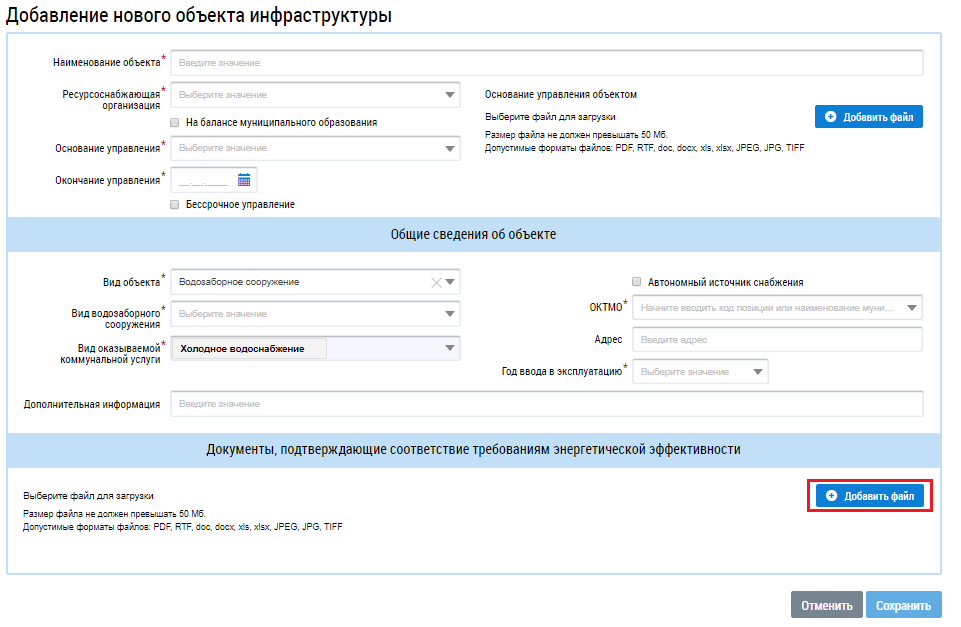Screen dimensions: 961x627
Task: Click the Дополнительная информация input field
Action: point(546,404)
